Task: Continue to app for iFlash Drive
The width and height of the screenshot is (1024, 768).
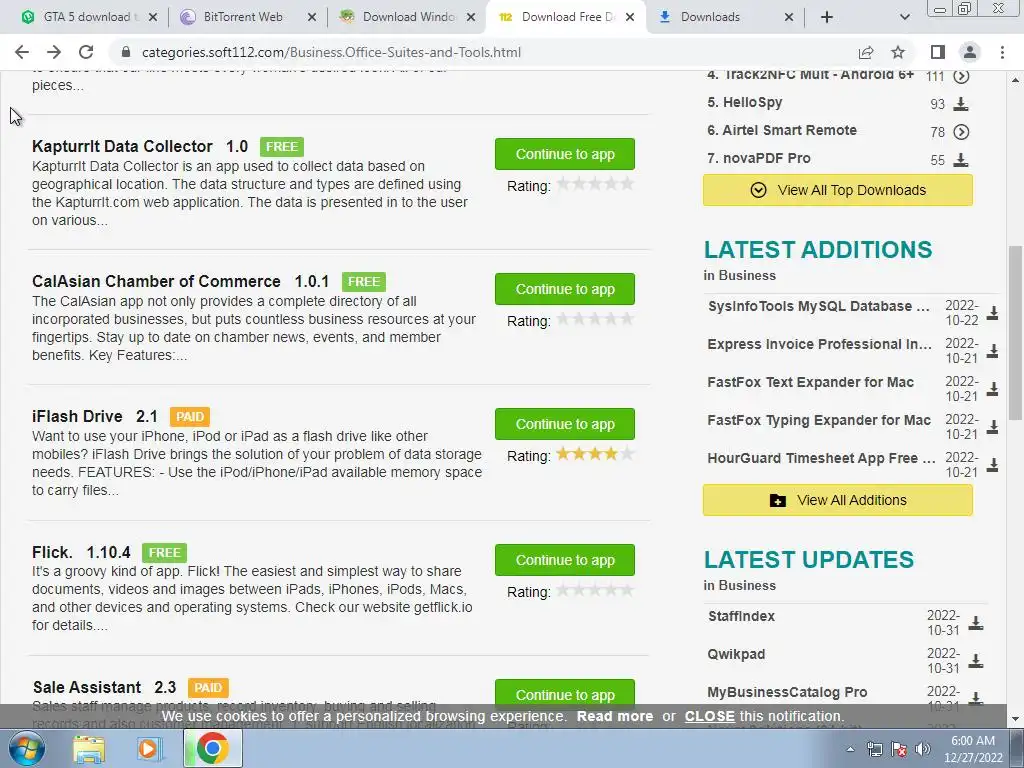Action: (565, 424)
